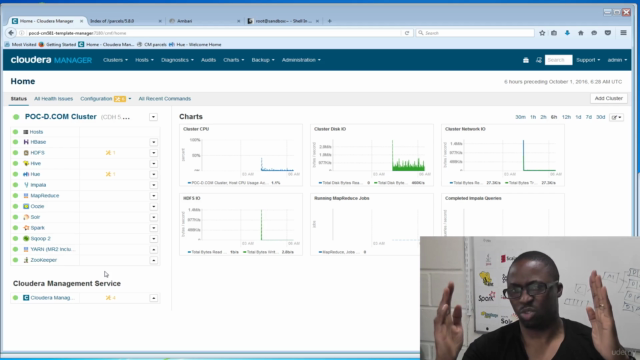This screenshot has height=360, width=640.
Task: Click the Oozie service icon
Action: pyautogui.click(x=26, y=207)
